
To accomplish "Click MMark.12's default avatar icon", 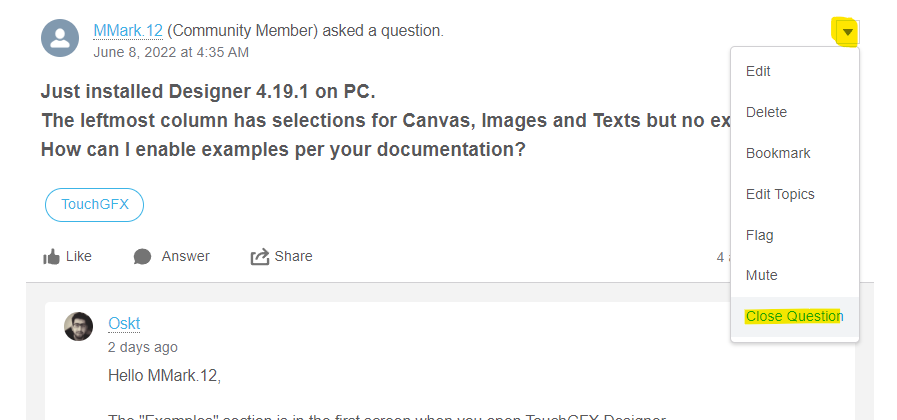I will [59, 38].
